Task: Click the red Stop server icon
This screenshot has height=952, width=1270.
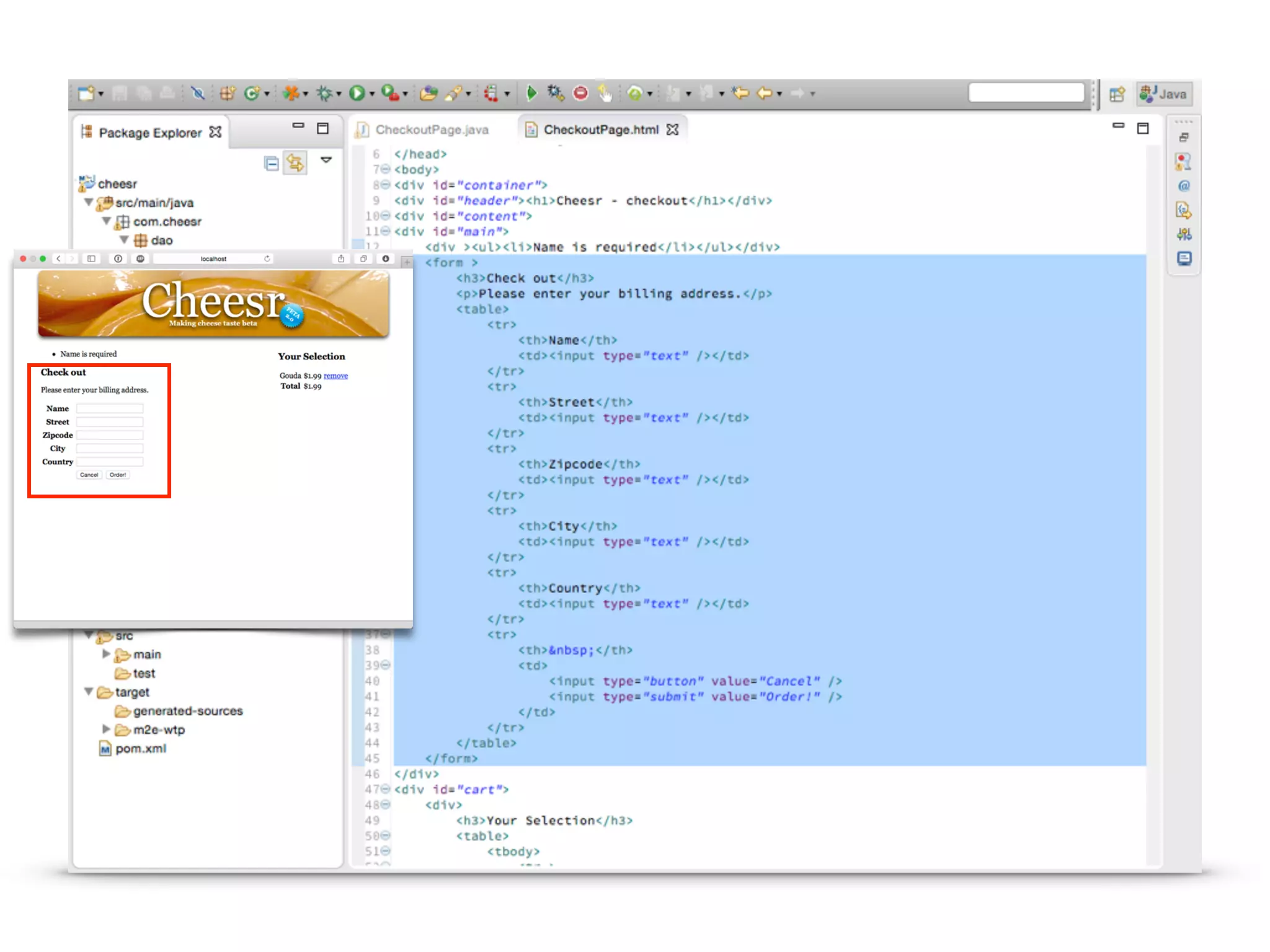Action: [580, 93]
